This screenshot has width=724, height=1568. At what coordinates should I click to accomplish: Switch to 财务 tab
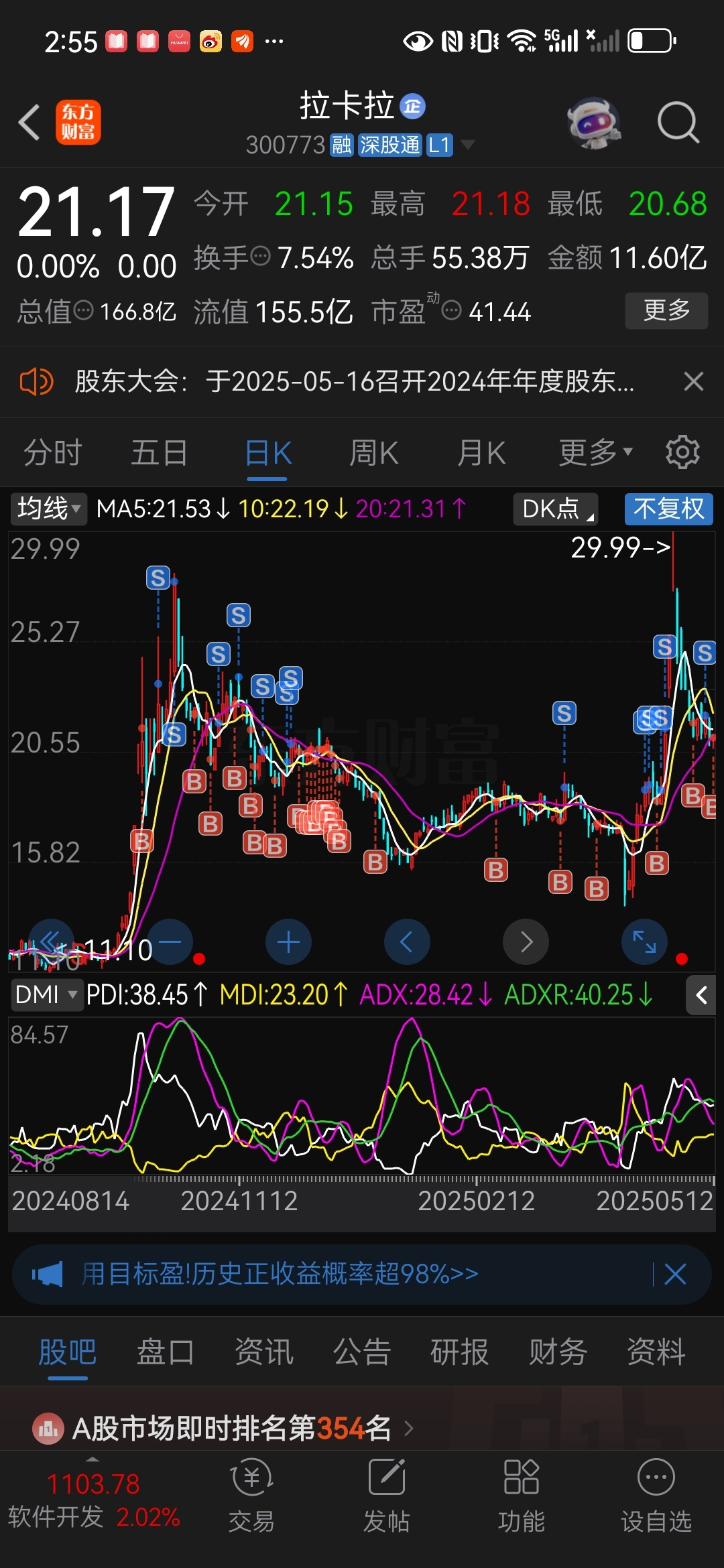pos(558,1351)
